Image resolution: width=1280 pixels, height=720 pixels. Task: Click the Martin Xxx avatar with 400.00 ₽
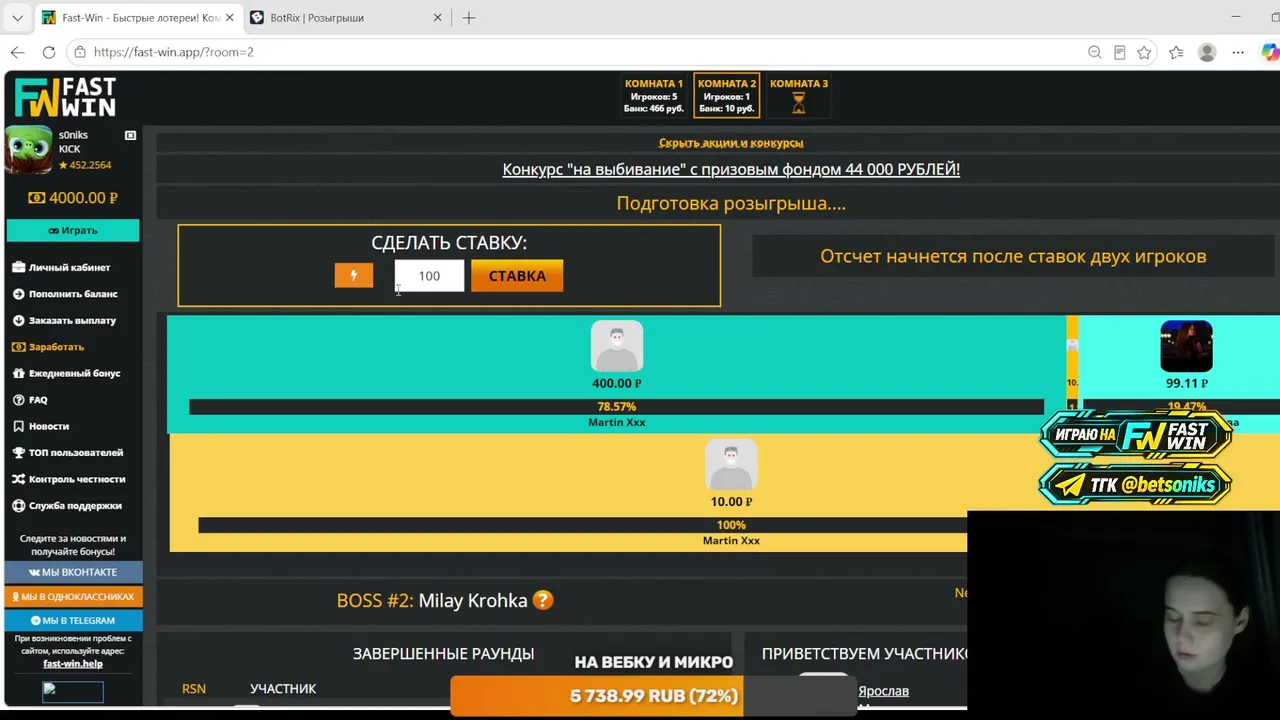pos(617,346)
